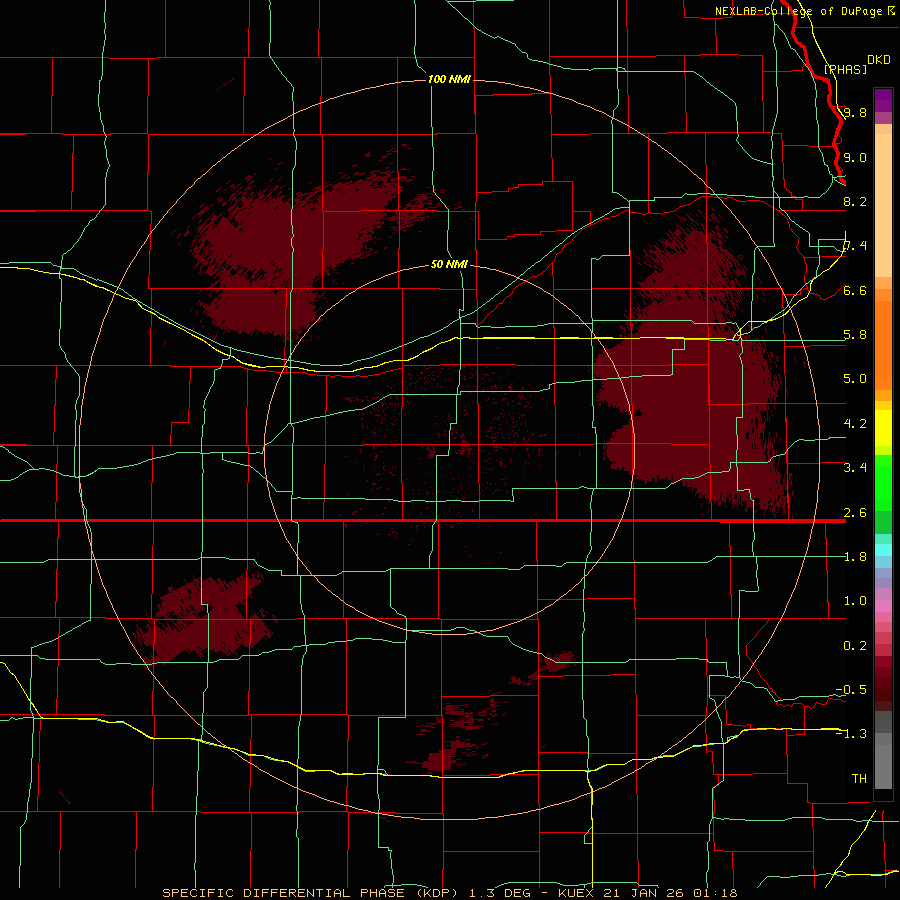The image size is (900, 900).
Task: Click the 01:18 timestamp in caption
Action: pyautogui.click(x=715, y=893)
